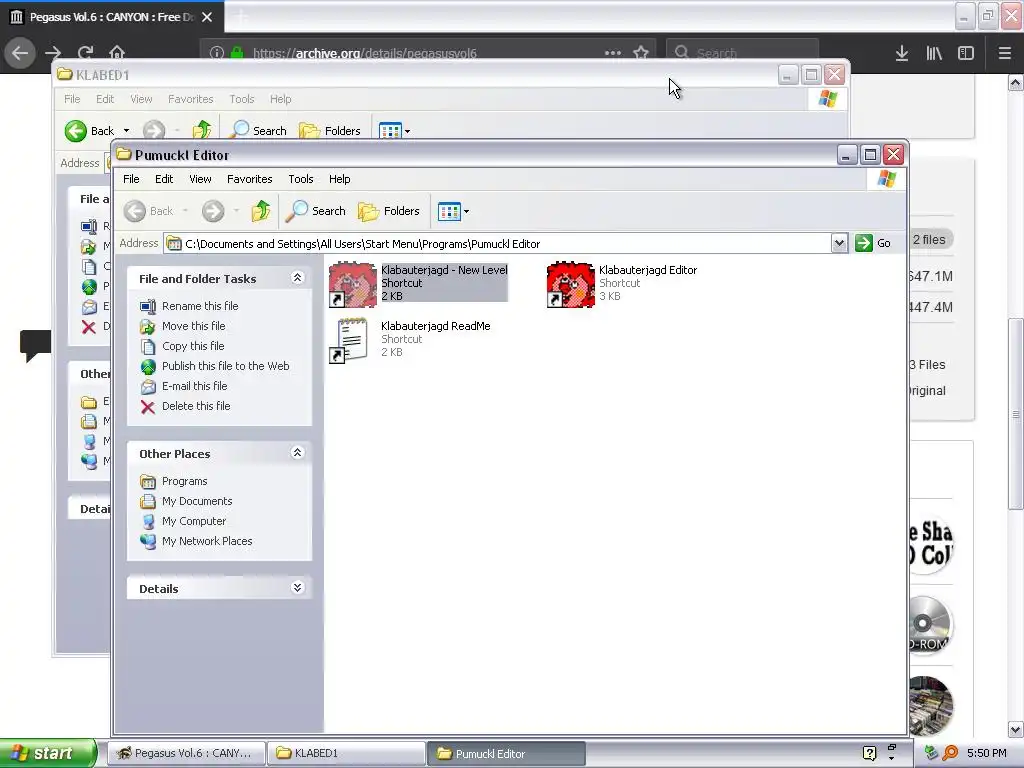Click Firefox downloads arrow icon
Screen dimensions: 1024x768
coord(902,53)
